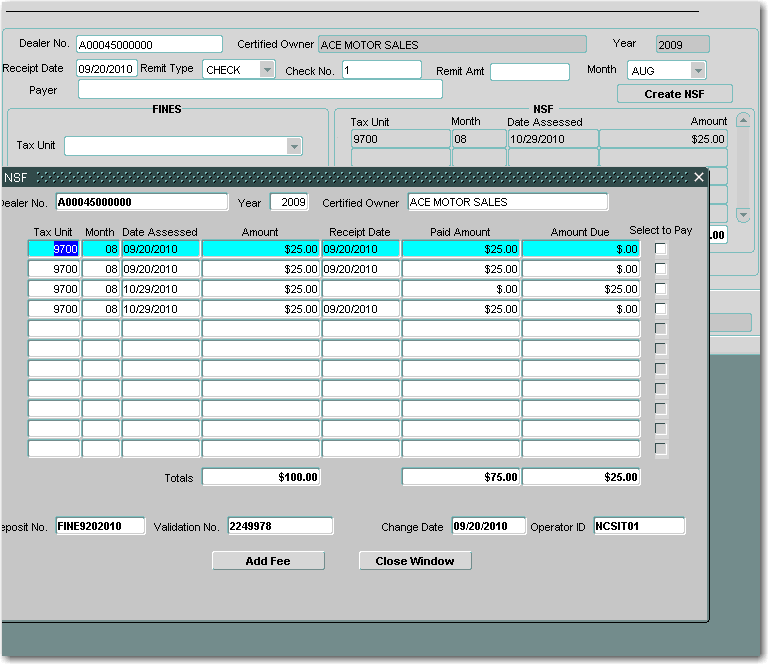Close the NSF popup window via X

coord(699,177)
